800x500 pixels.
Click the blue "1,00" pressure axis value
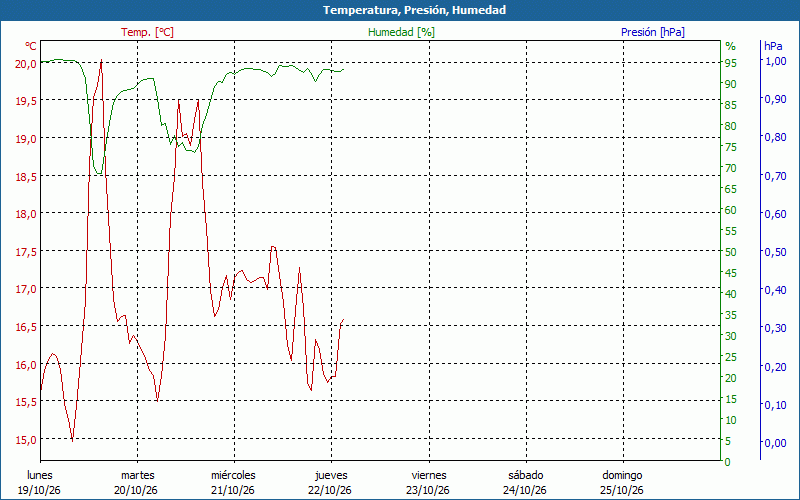(775, 61)
